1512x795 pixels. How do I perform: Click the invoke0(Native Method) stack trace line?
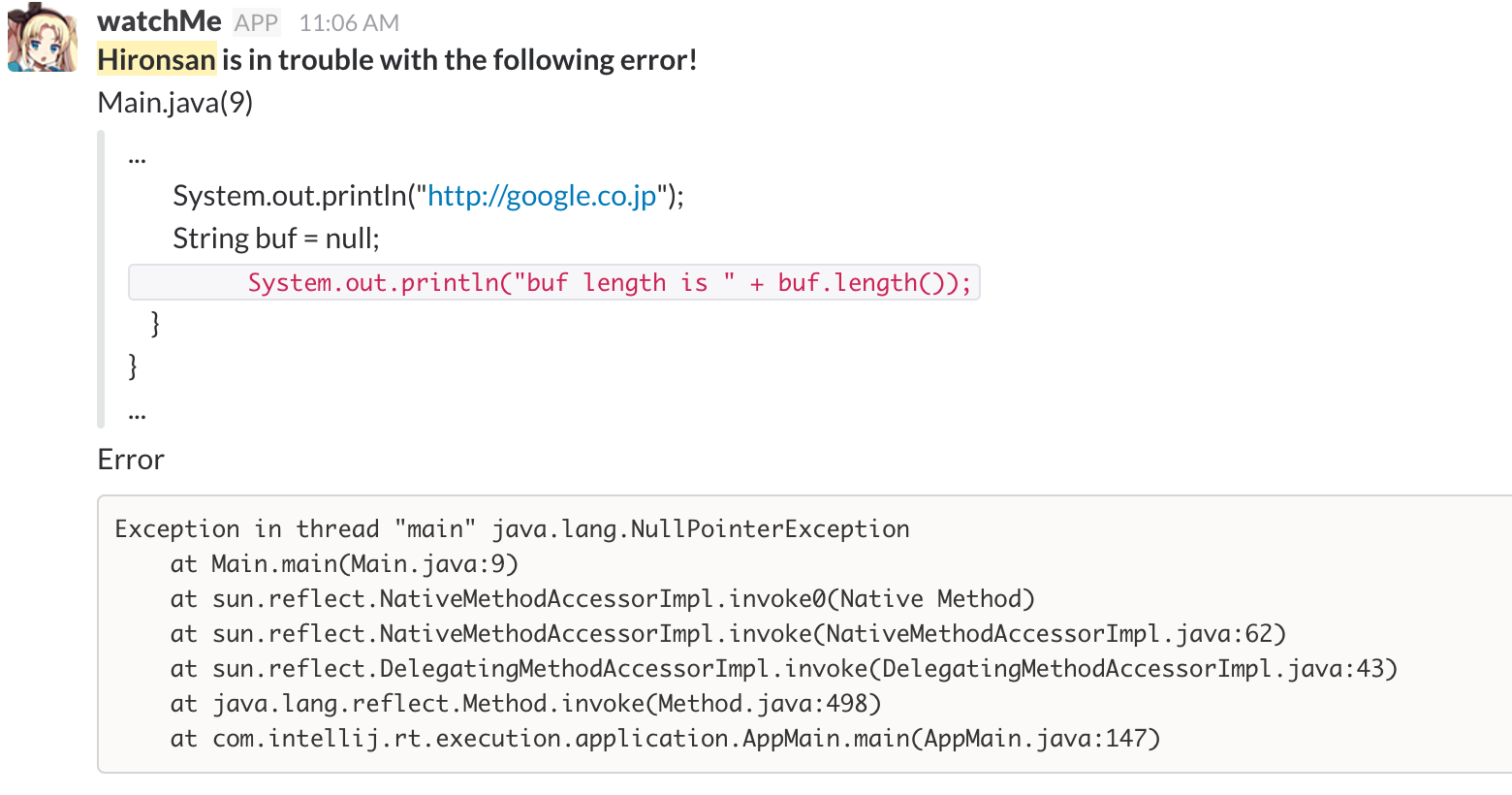(603, 599)
